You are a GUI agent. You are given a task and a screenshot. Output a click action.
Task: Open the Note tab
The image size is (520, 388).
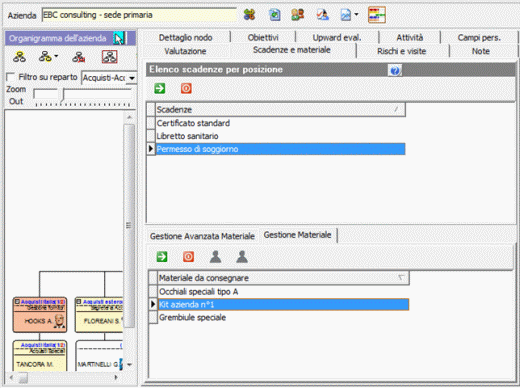481,51
